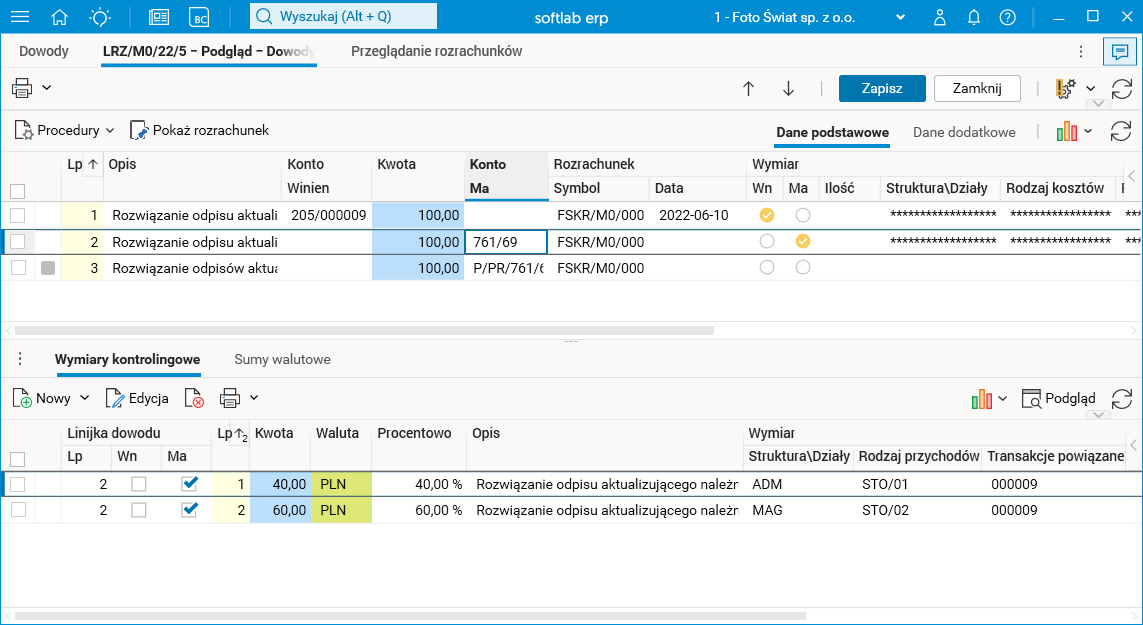
Task: Open the chat panel icon
Action: coord(1120,51)
